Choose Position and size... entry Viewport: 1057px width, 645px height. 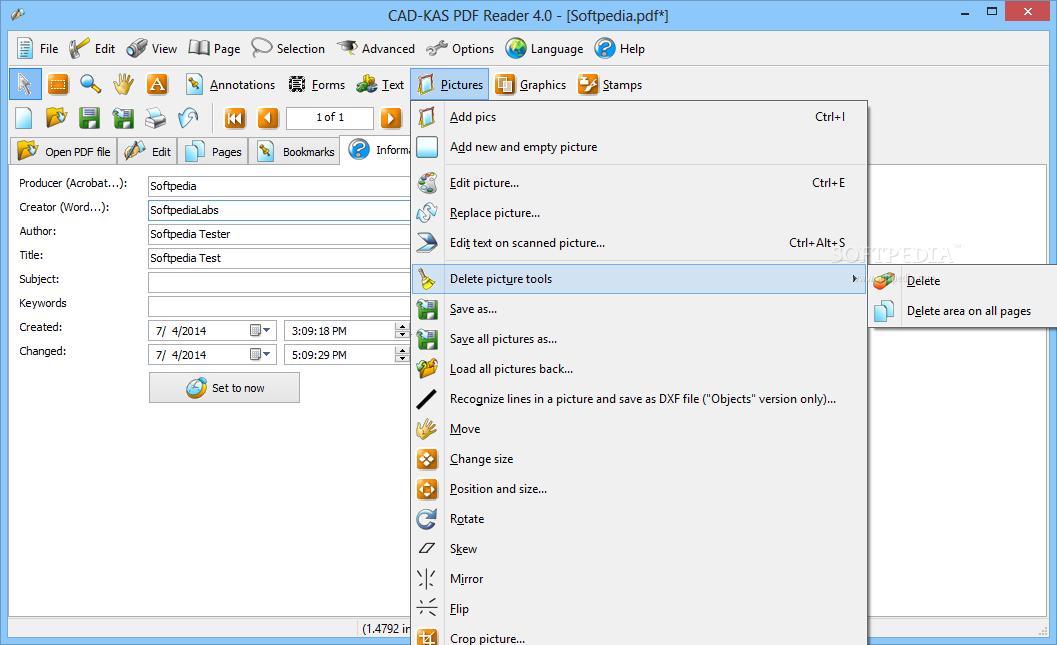coord(639,489)
